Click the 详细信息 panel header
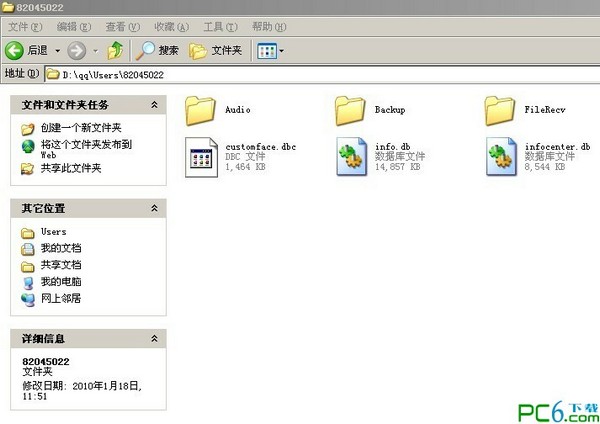Image resolution: width=600 pixels, height=424 pixels. (88, 338)
